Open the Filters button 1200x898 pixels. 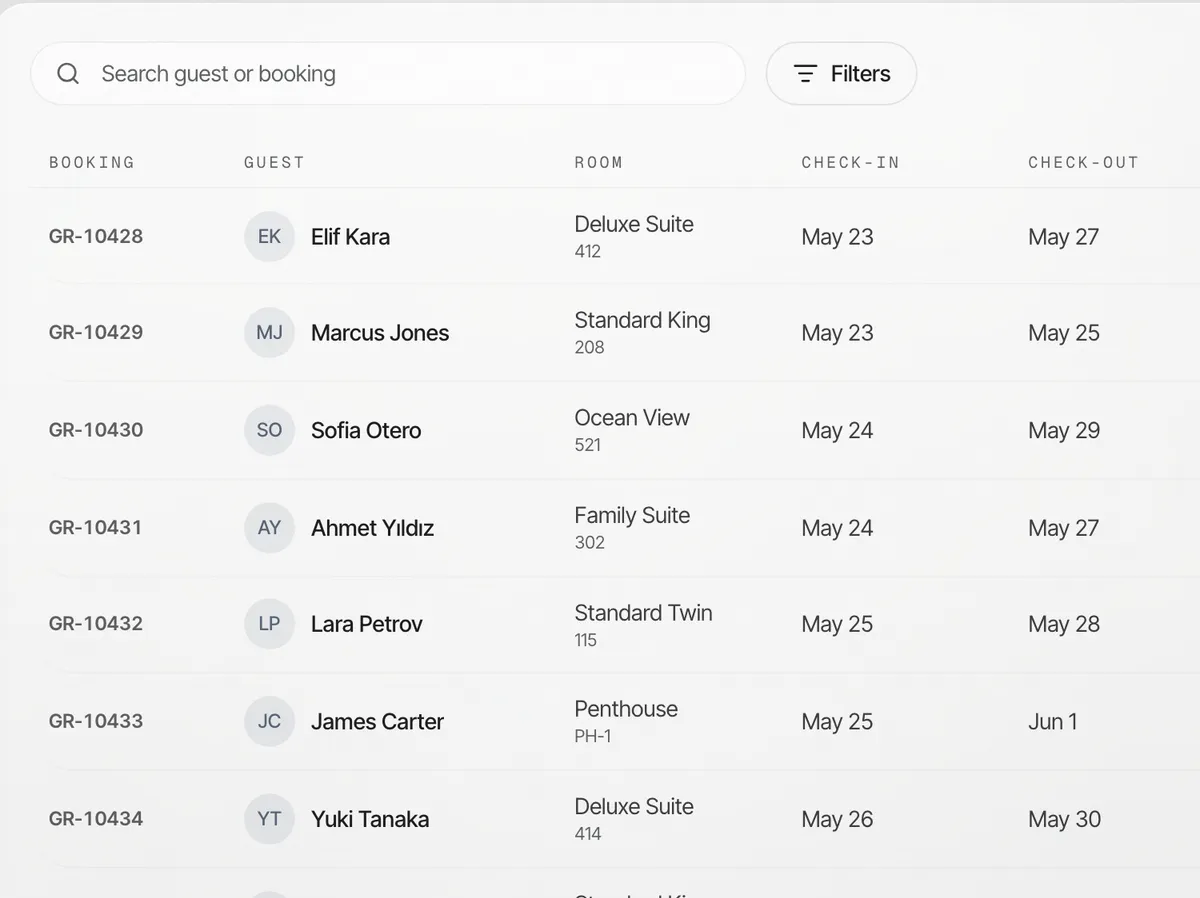pyautogui.click(x=841, y=74)
